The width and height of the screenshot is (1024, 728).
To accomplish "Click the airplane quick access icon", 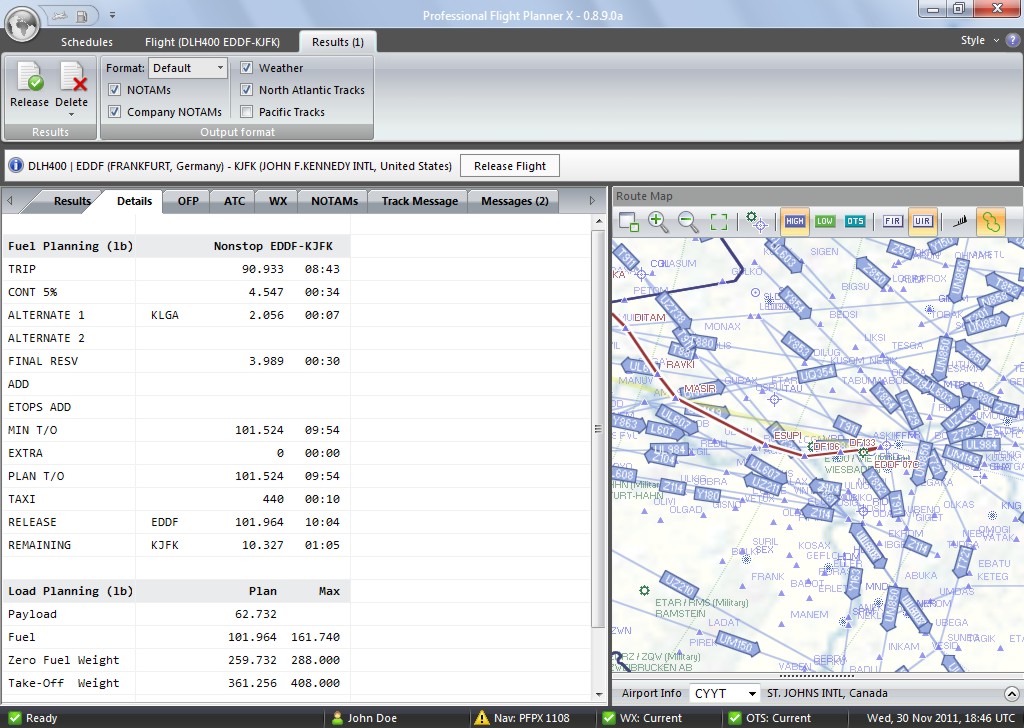I will click(x=59, y=15).
